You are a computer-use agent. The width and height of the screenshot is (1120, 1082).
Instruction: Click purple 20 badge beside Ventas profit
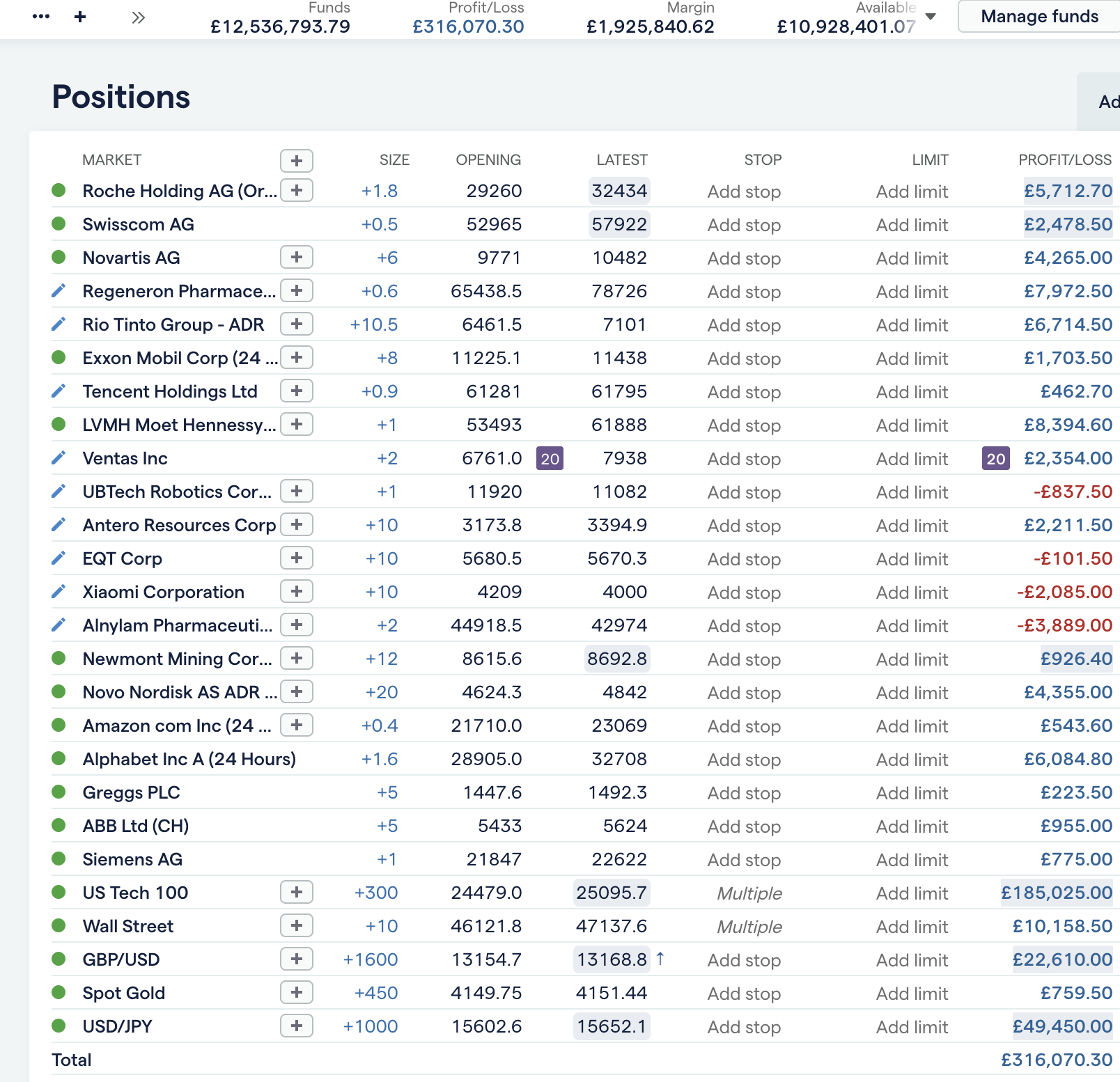coord(995,458)
